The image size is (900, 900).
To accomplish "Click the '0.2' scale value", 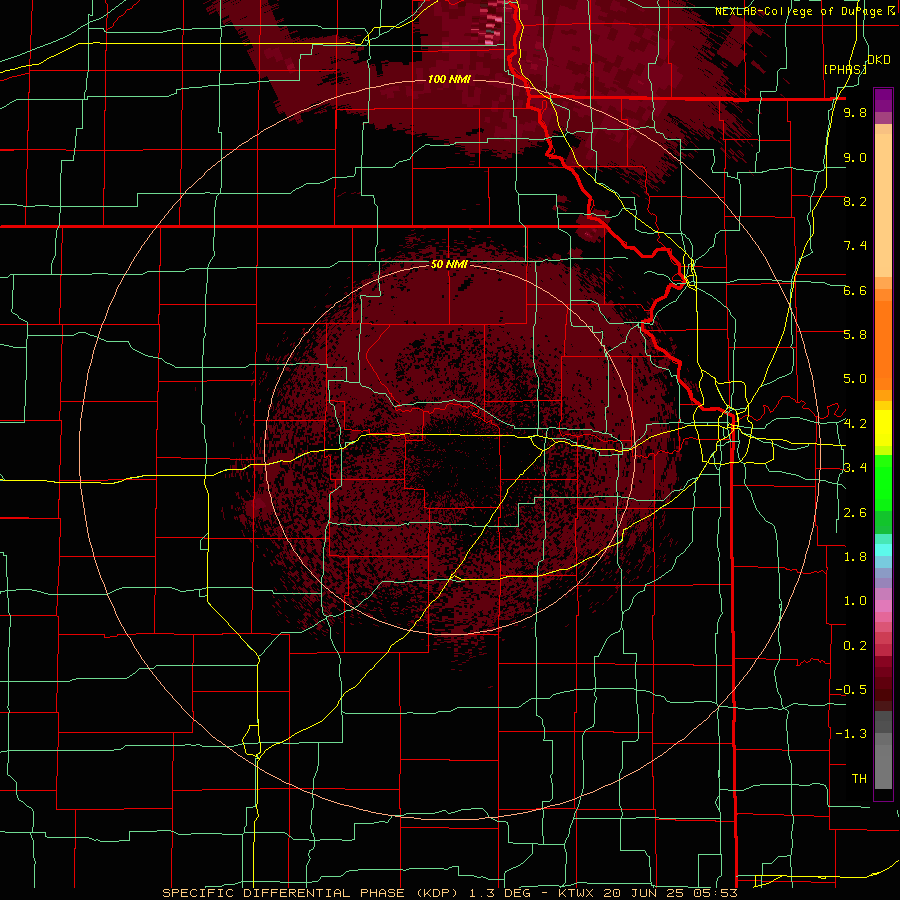I will pos(855,646).
